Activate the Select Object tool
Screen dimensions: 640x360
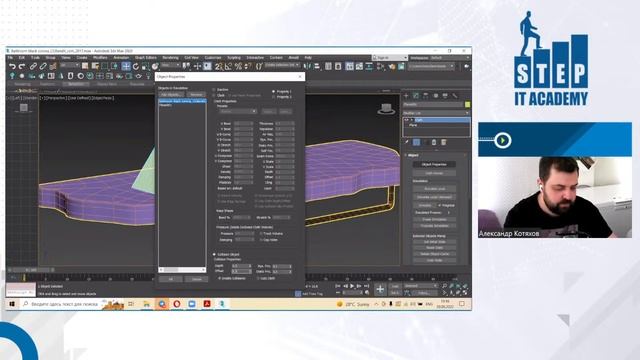85,66
